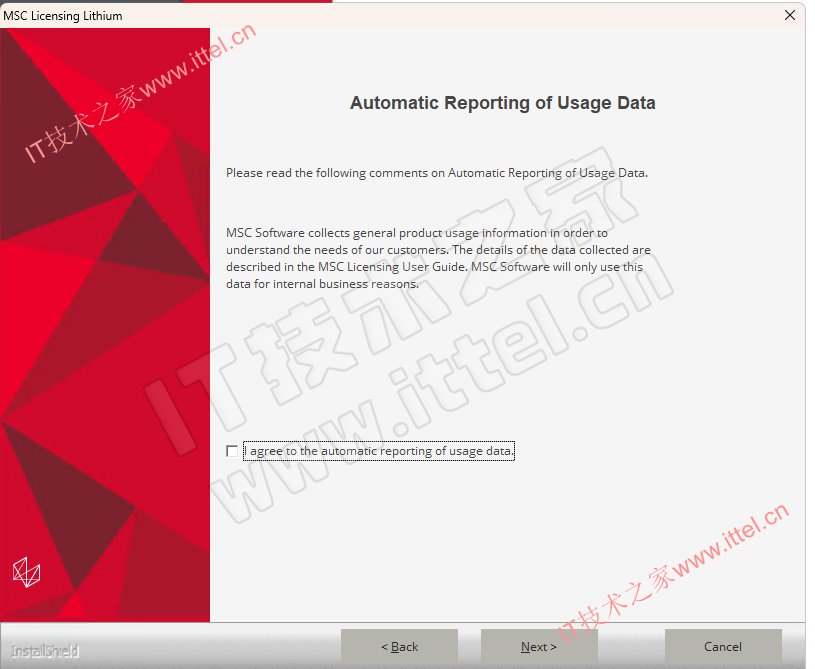
Task: Click the 'I agree to the automatic reporting' label
Action: point(379,451)
